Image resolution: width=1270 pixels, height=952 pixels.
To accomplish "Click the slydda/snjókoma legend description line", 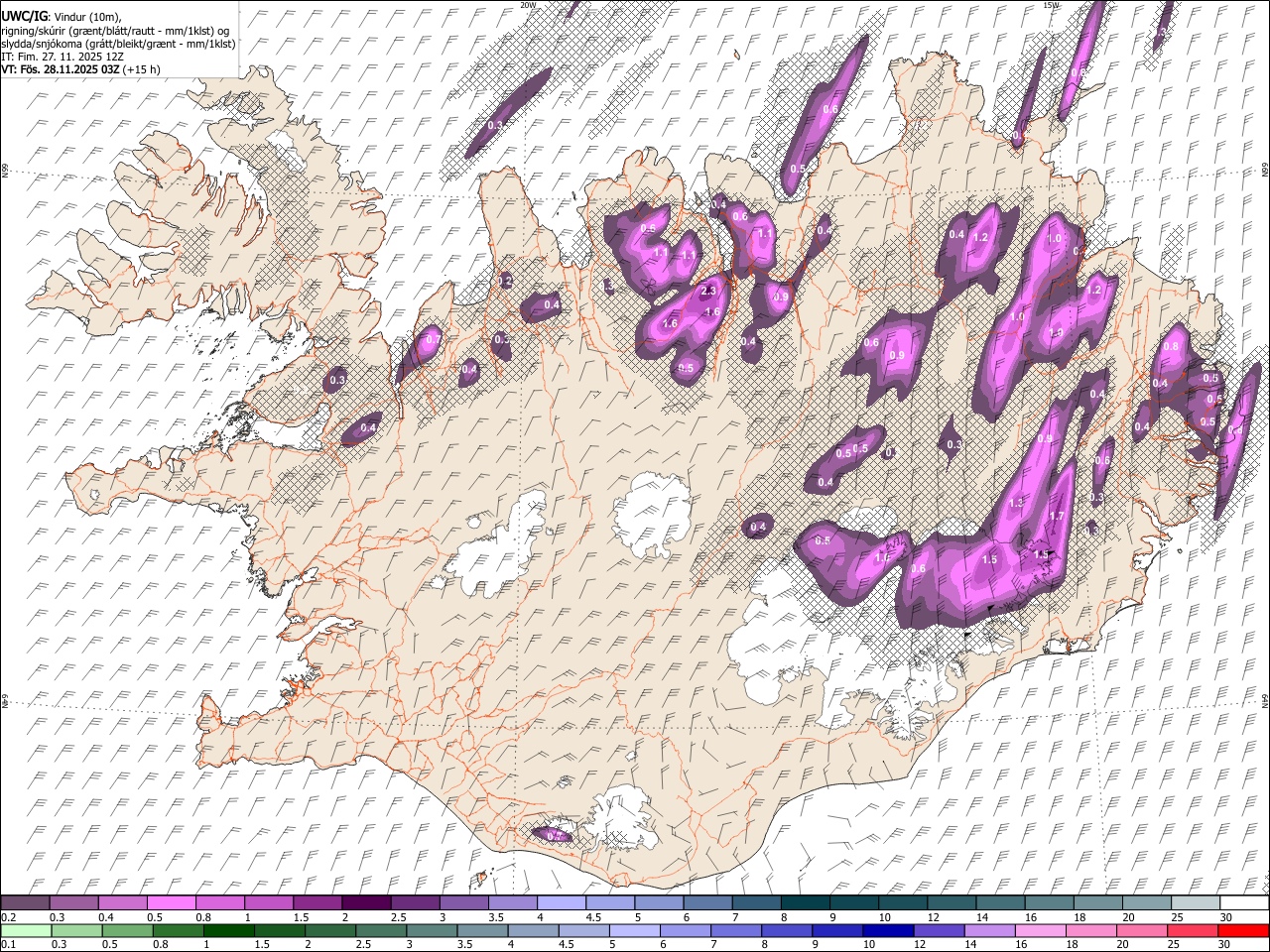I will 118,44.
